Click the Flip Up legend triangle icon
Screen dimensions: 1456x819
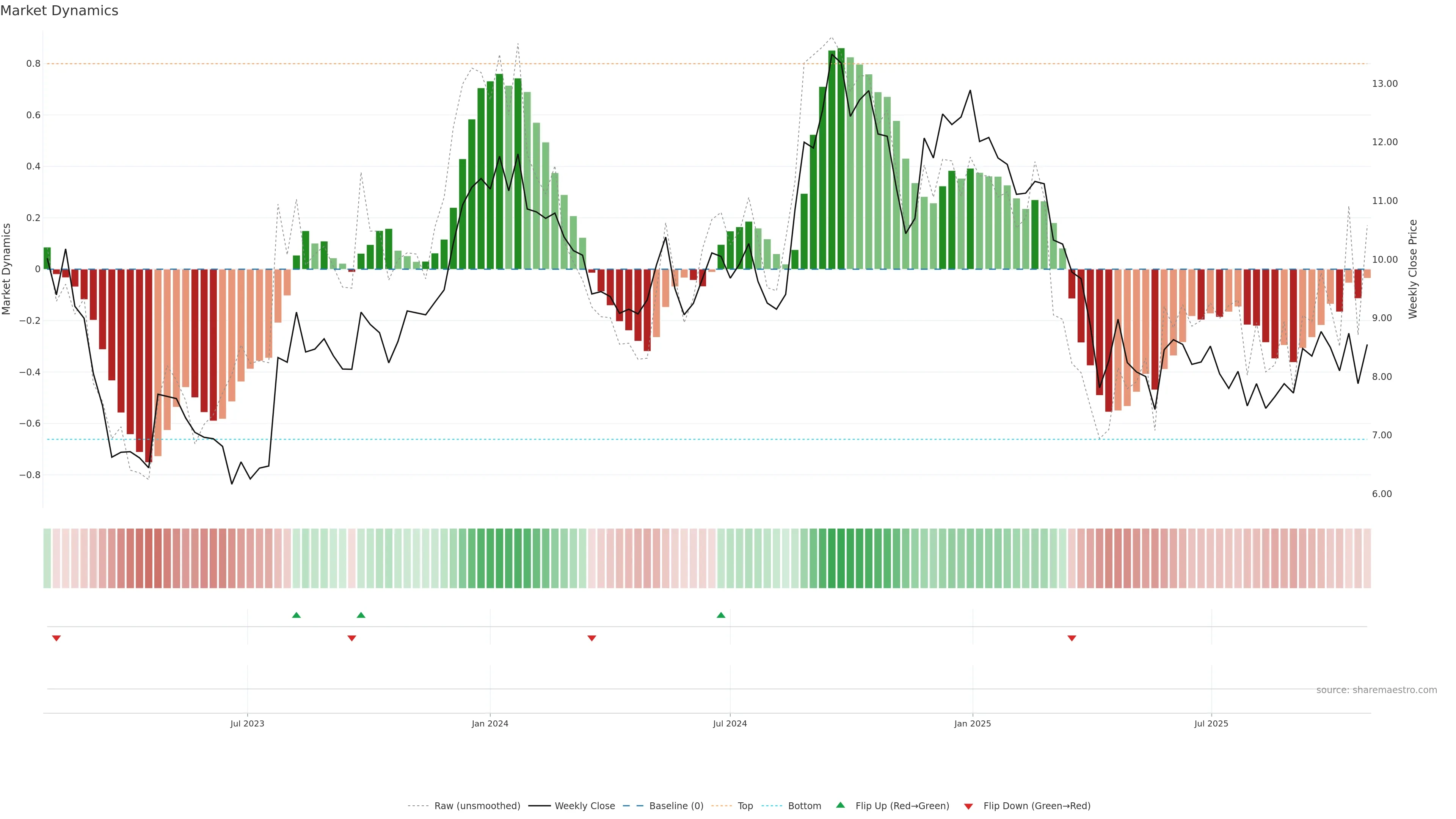point(840,805)
